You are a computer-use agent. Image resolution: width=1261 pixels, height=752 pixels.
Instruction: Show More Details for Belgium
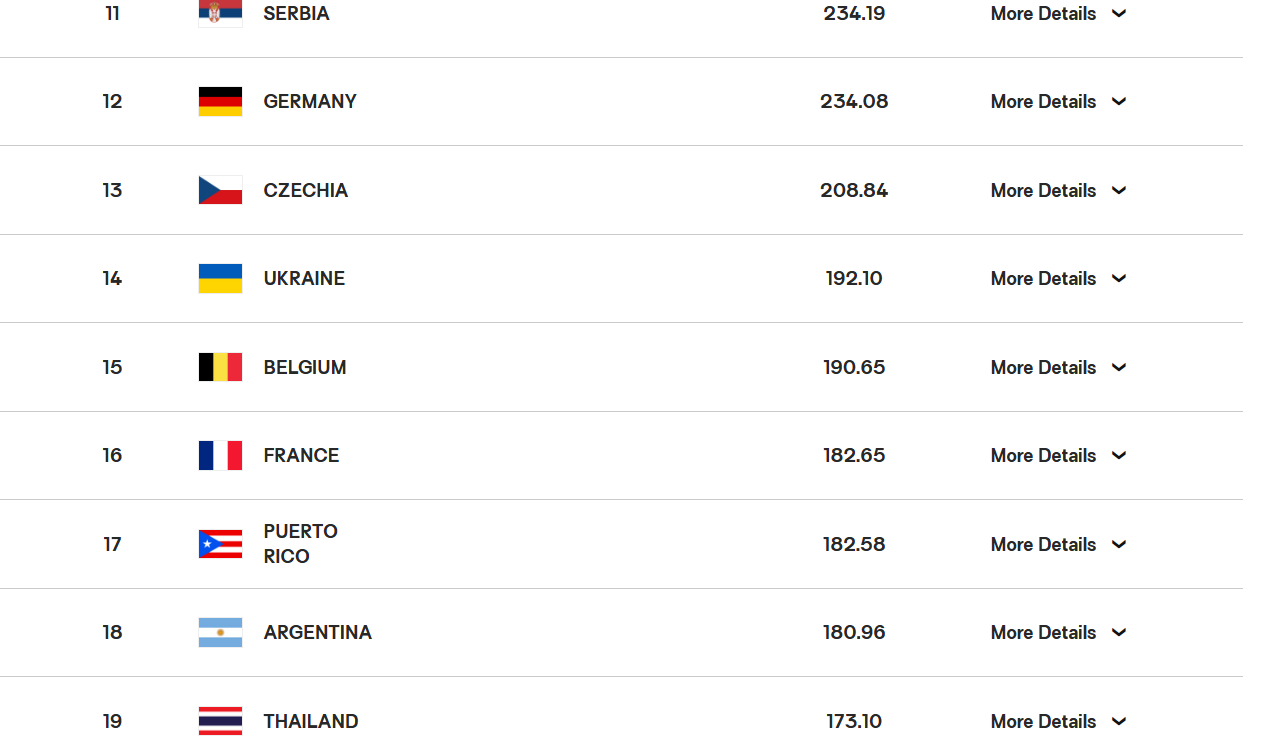1058,367
